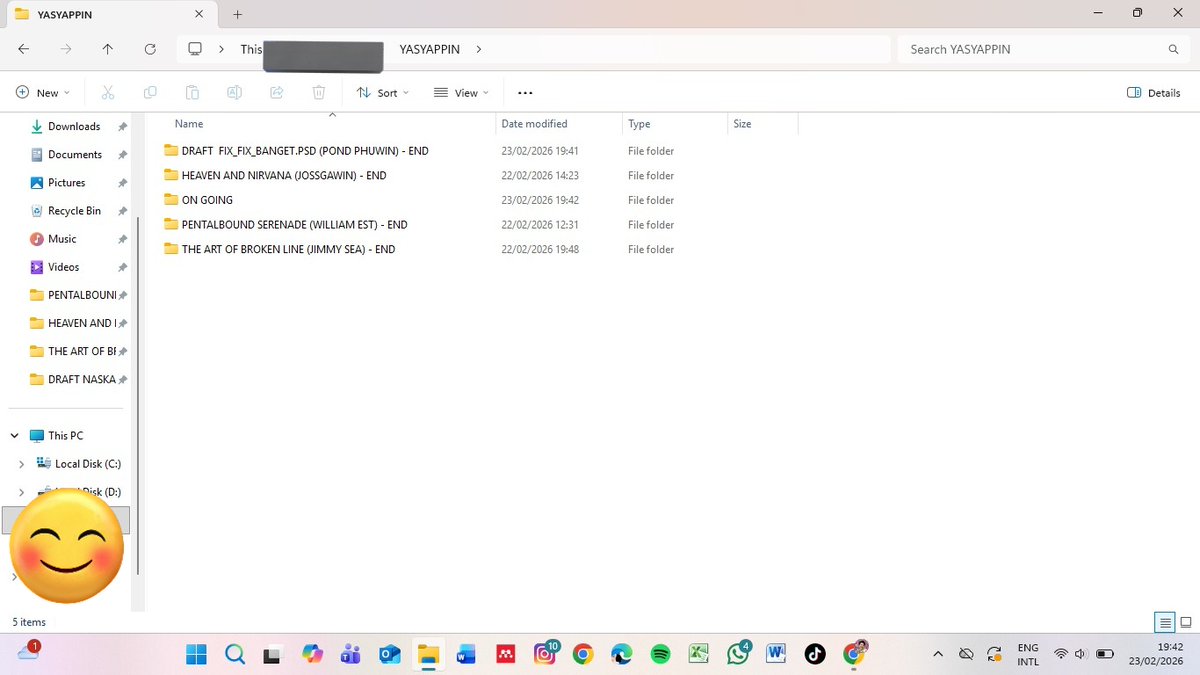
Task: Open the Sort options dropdown
Action: (x=383, y=93)
